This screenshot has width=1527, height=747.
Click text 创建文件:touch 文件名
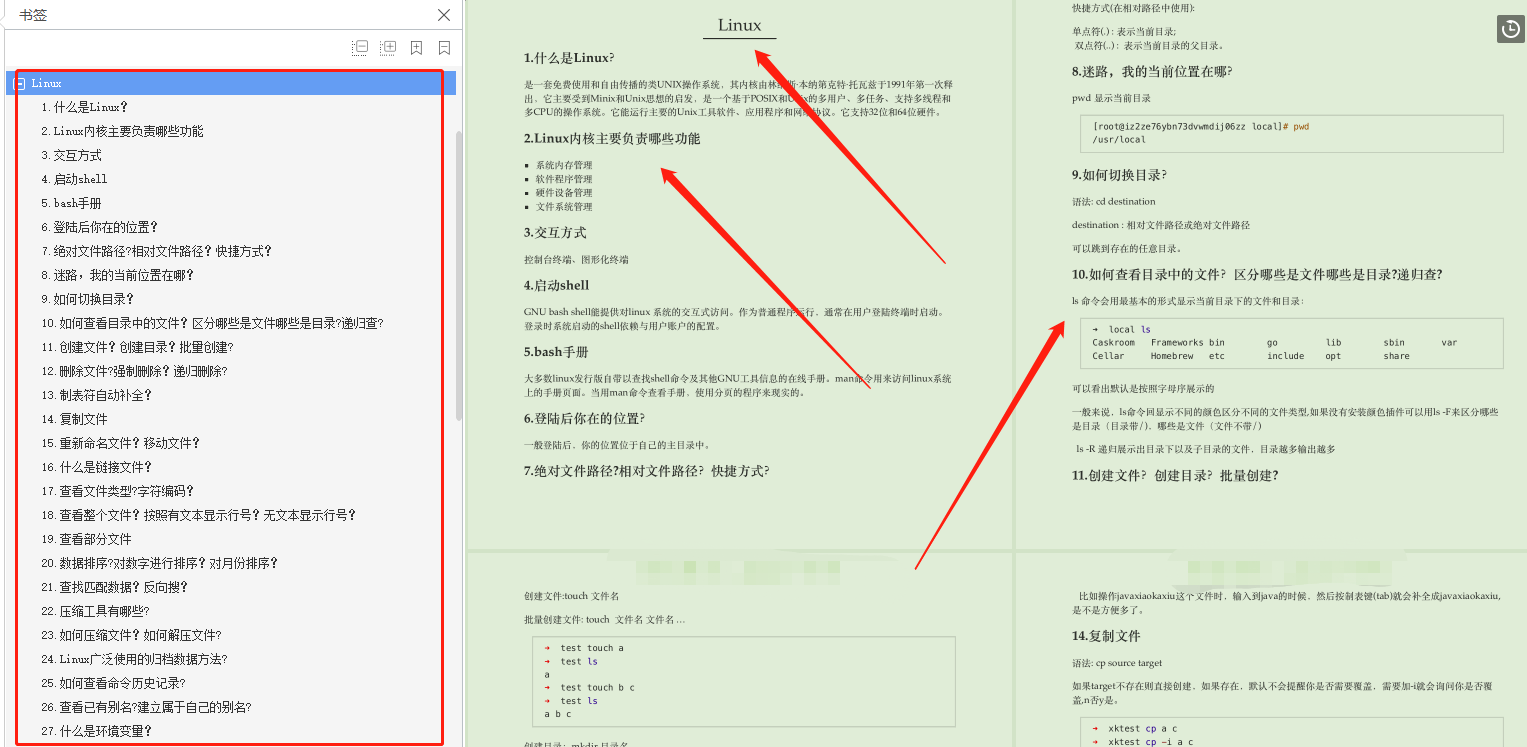pyautogui.click(x=571, y=596)
